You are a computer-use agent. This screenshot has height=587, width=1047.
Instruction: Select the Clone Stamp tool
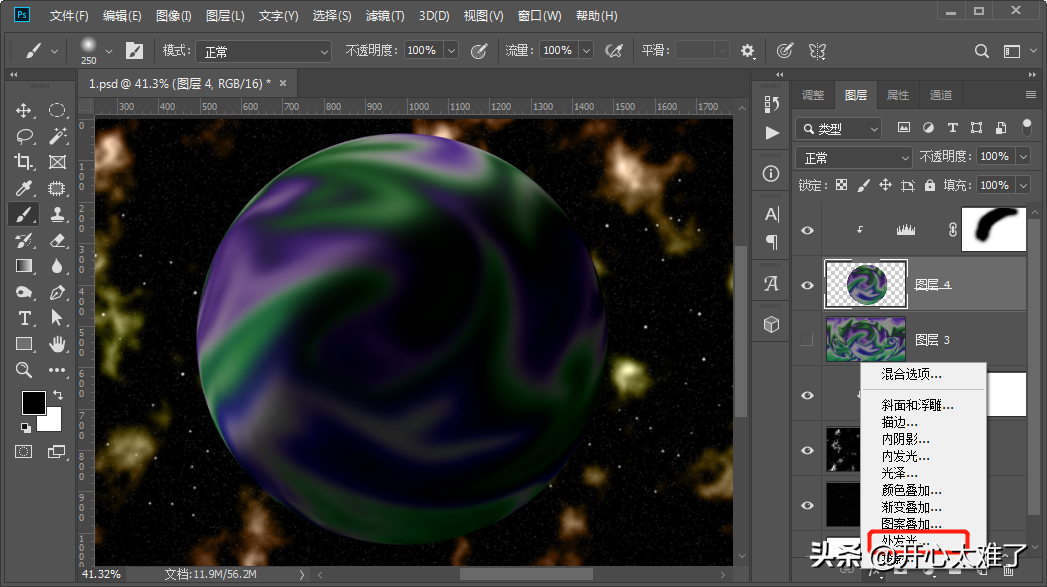pyautogui.click(x=57, y=214)
